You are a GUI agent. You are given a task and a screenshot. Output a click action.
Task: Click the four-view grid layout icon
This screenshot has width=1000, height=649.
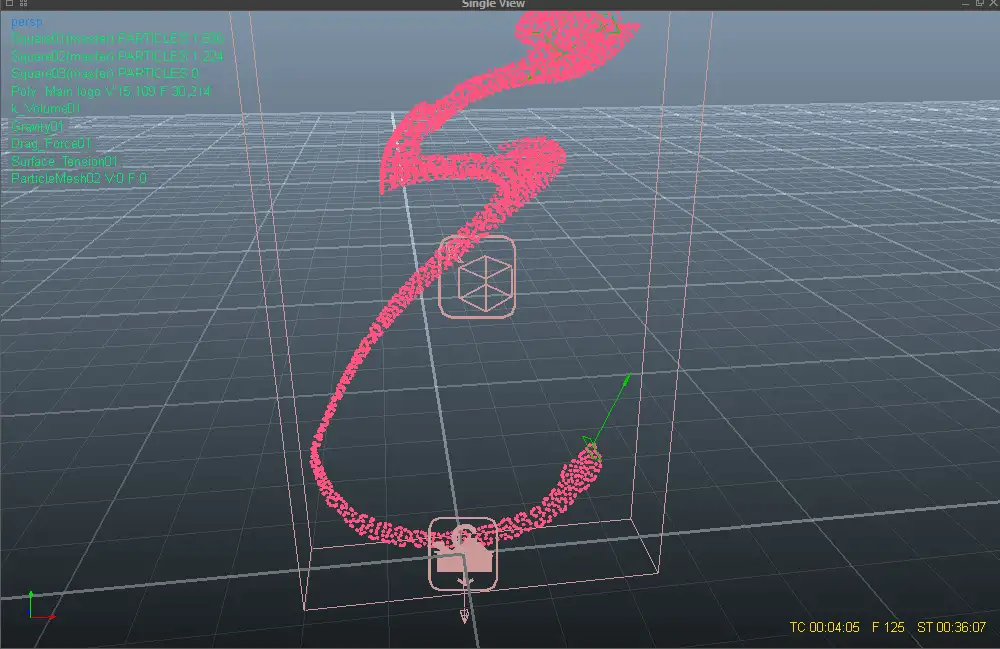pyautogui.click(x=24, y=3)
